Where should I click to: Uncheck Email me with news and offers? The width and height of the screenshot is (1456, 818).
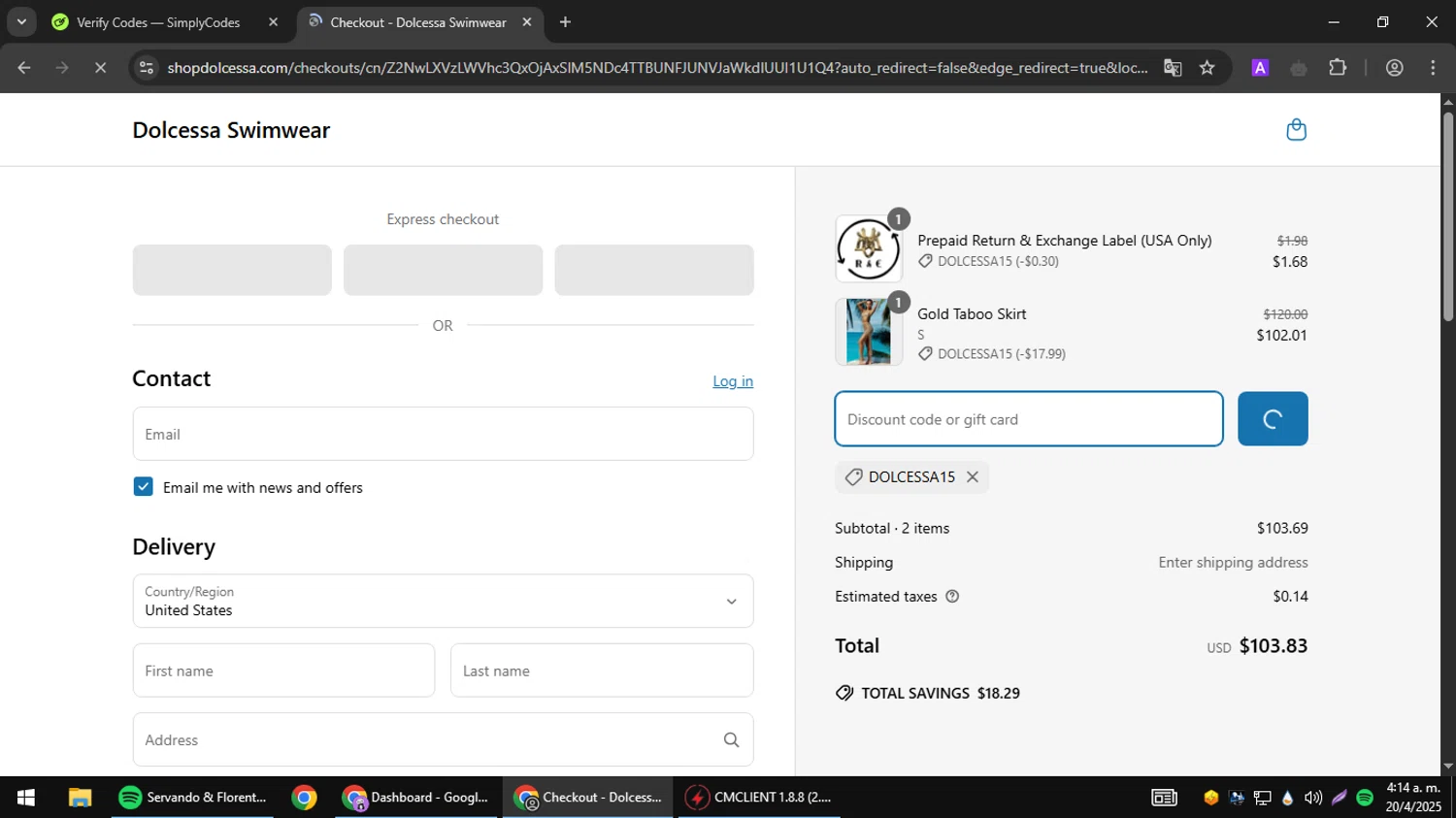144,487
